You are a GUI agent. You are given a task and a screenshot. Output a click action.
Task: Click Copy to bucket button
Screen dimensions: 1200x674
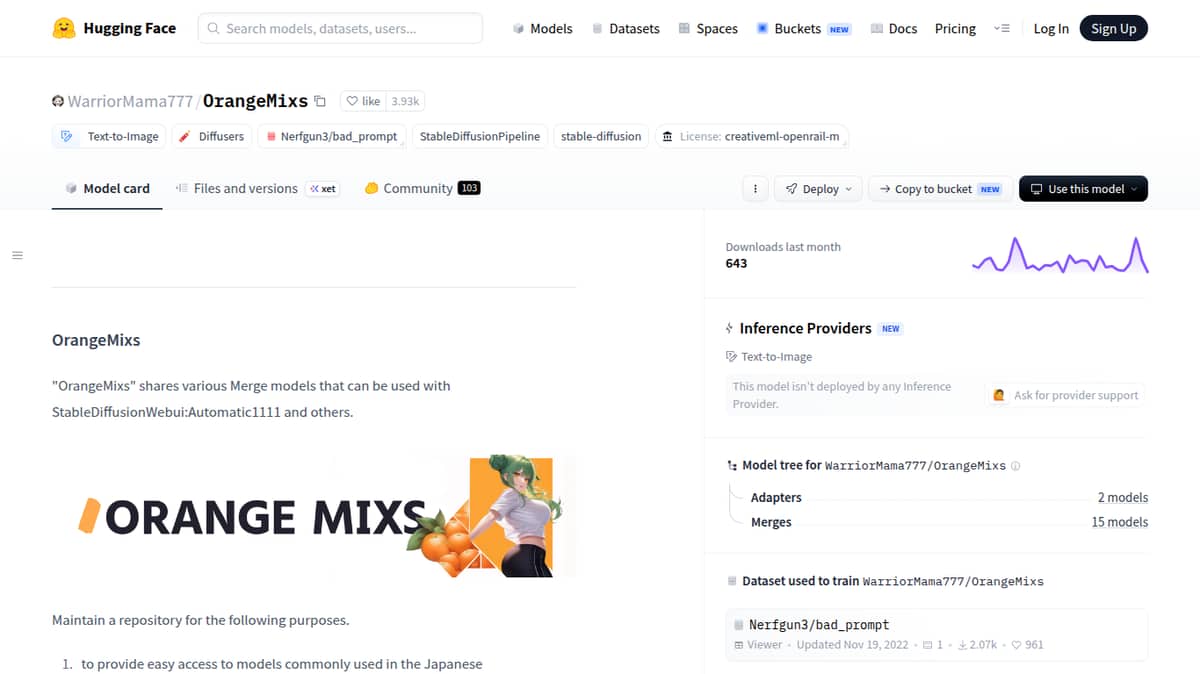[939, 188]
